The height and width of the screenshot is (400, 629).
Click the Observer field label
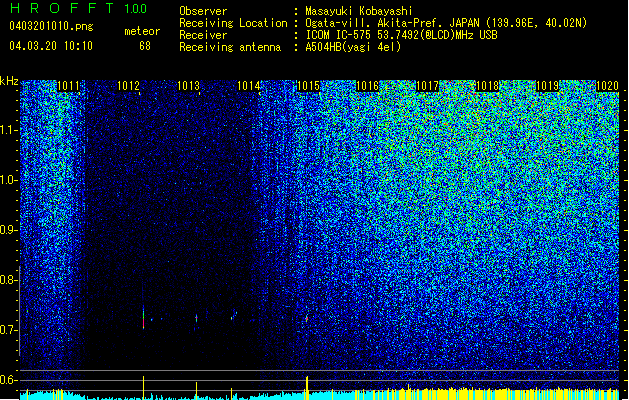(x=203, y=11)
